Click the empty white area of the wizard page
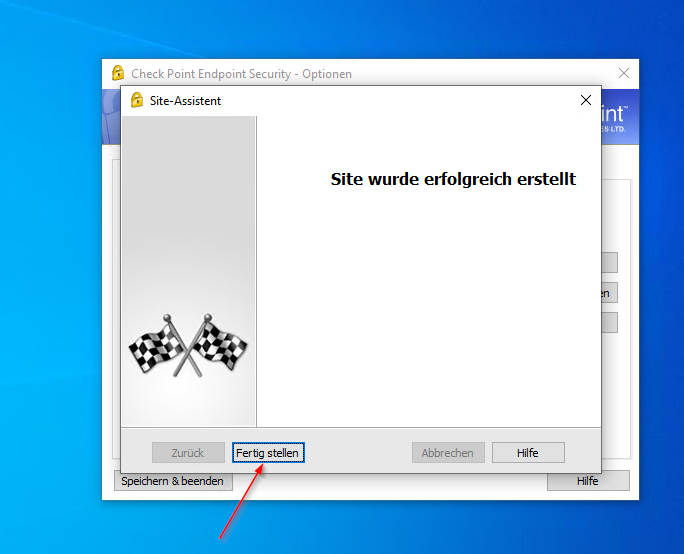Screen dimensions: 684x554 tap(430, 320)
